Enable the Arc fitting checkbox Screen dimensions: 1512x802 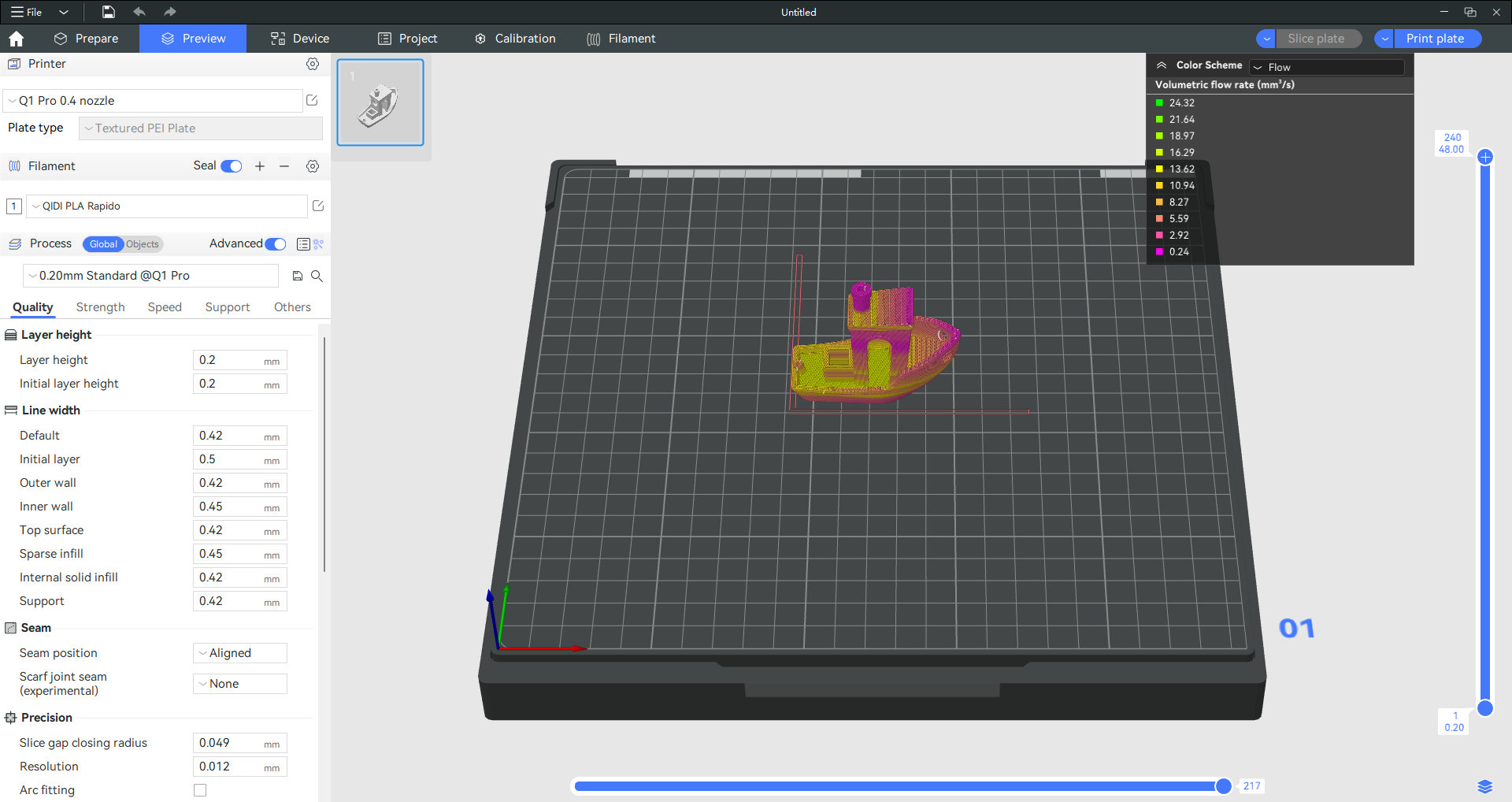click(200, 790)
